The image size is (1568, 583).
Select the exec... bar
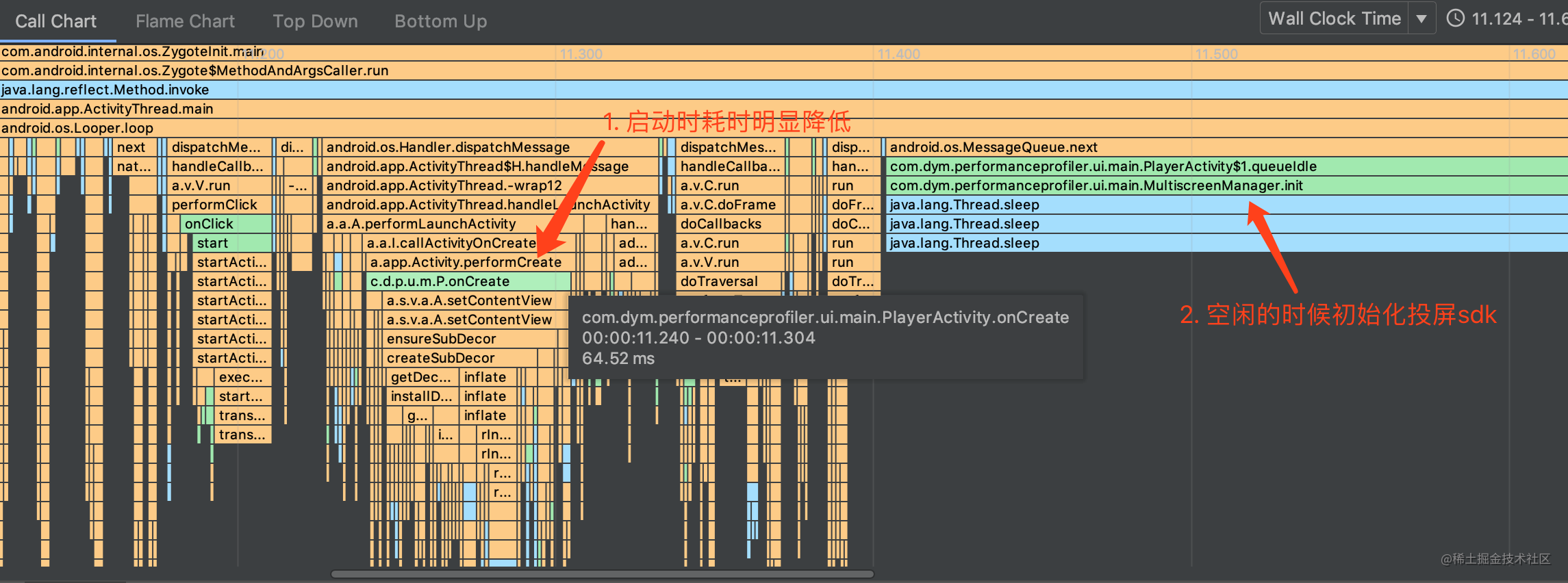click(243, 377)
